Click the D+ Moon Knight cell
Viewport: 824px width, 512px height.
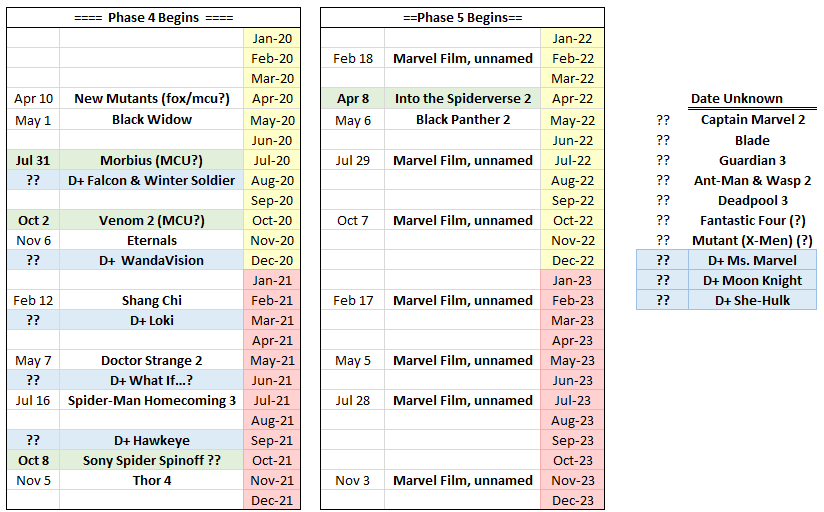coord(752,280)
